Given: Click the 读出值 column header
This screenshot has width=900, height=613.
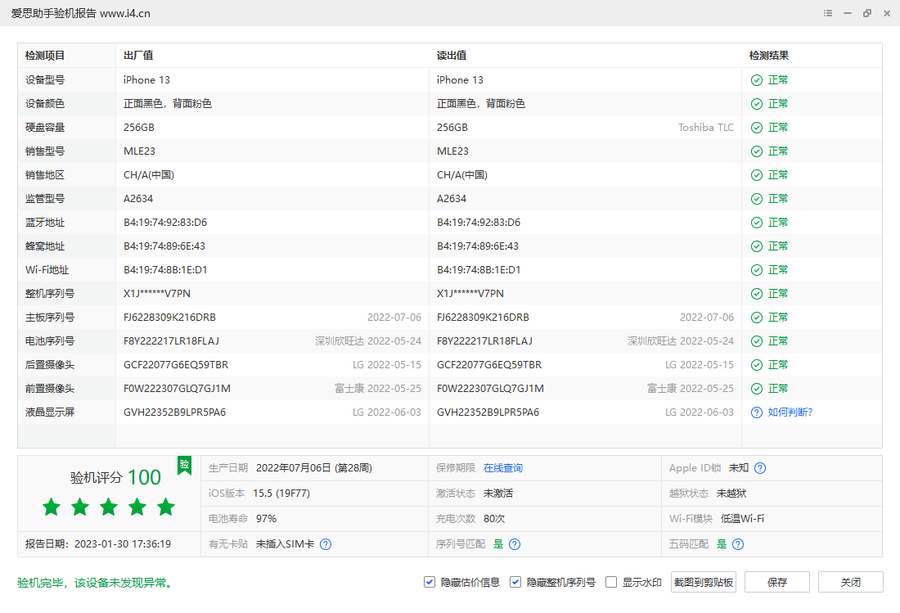Looking at the screenshot, I should click(452, 56).
